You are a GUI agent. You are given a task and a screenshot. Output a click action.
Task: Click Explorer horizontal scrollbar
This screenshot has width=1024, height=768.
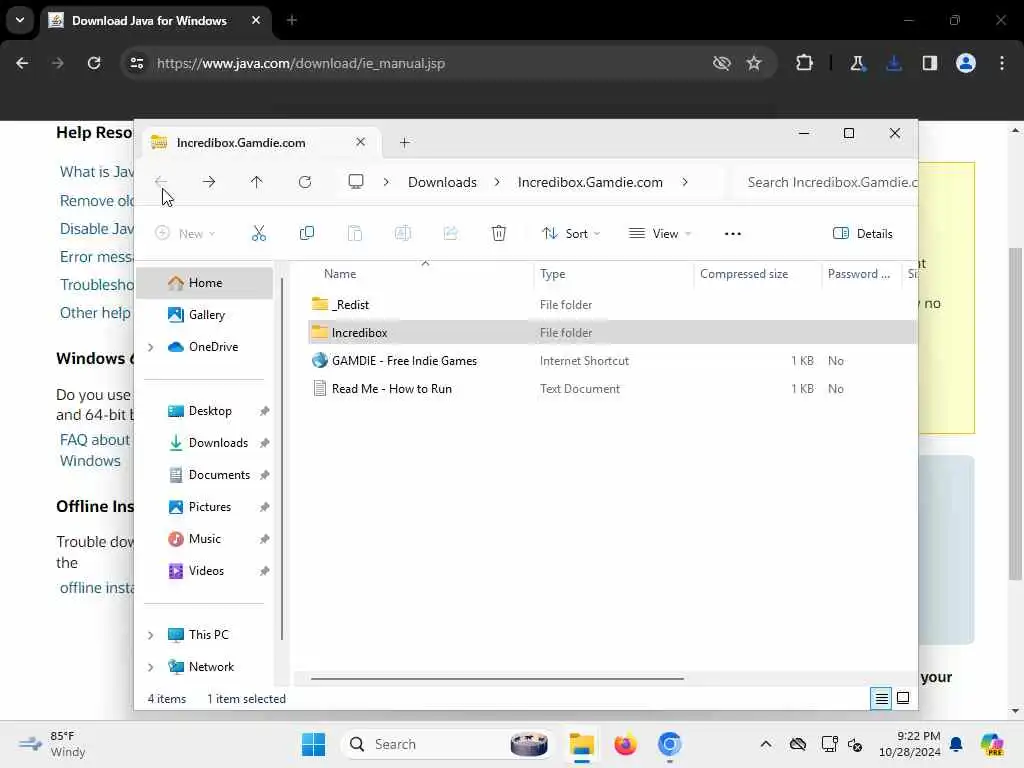click(x=497, y=679)
